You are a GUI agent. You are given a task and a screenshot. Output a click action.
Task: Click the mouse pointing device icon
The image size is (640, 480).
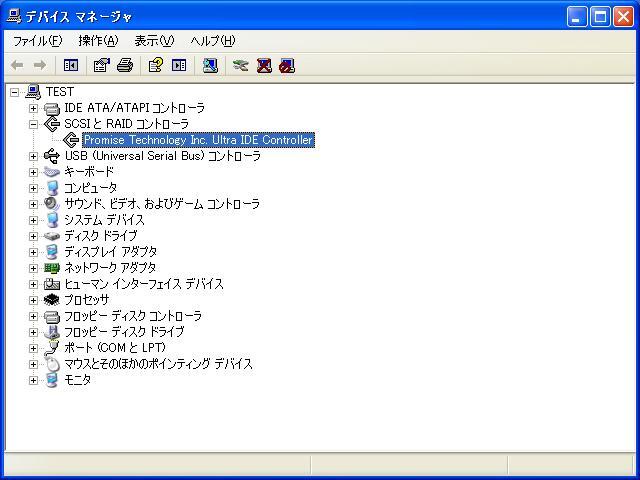pos(52,364)
